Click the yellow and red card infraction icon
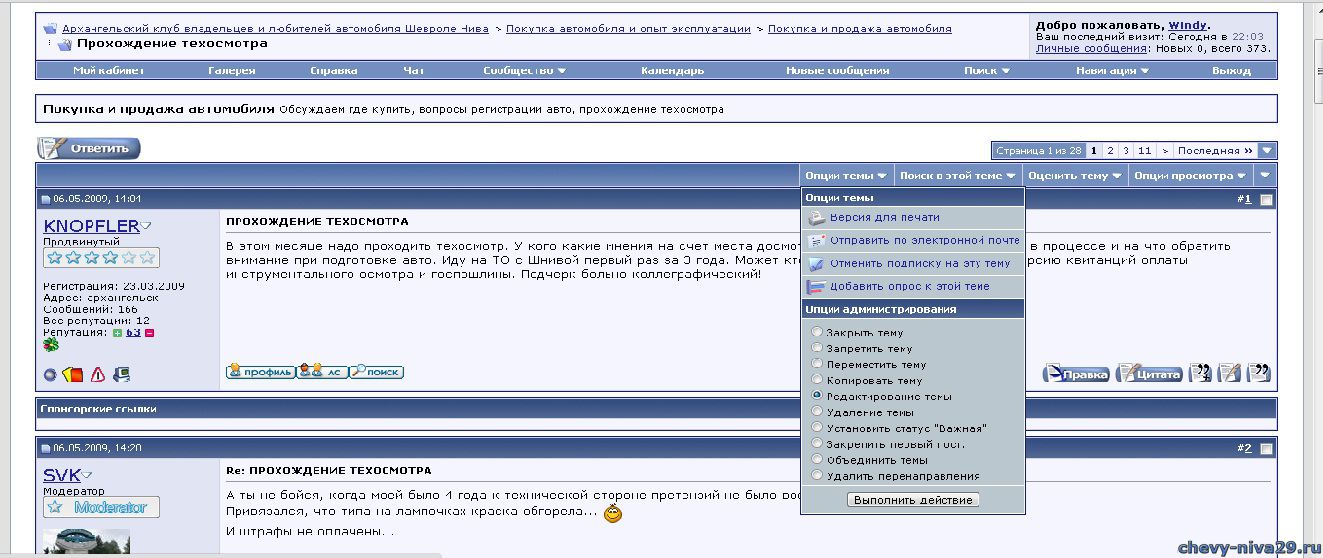Screen dimensions: 1323x558 click(73, 375)
